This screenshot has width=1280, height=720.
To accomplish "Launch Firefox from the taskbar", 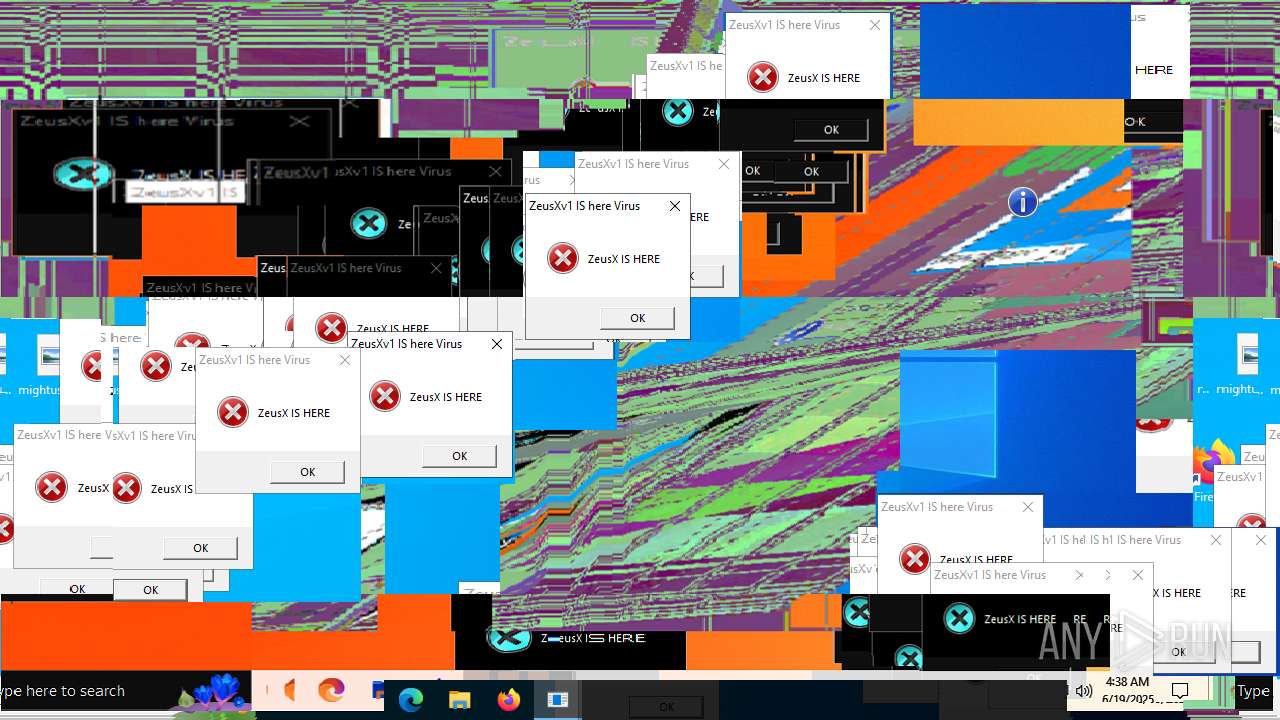I will (509, 699).
